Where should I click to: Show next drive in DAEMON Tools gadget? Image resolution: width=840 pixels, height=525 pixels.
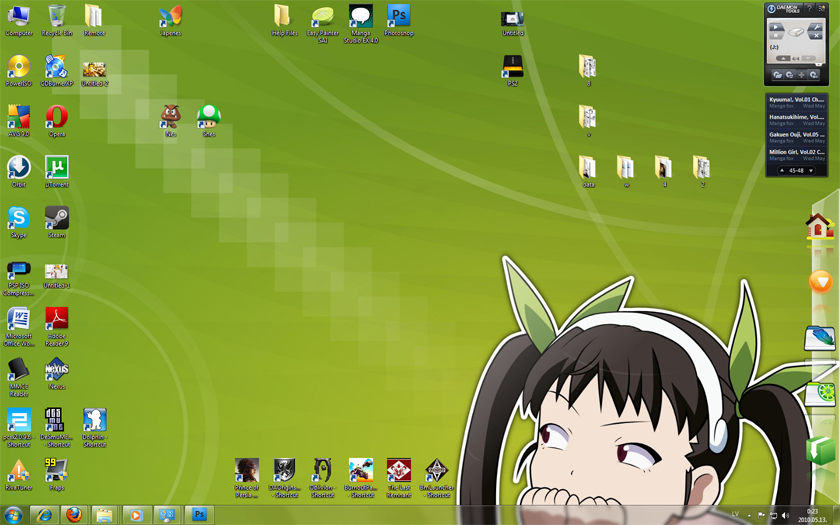808,58
